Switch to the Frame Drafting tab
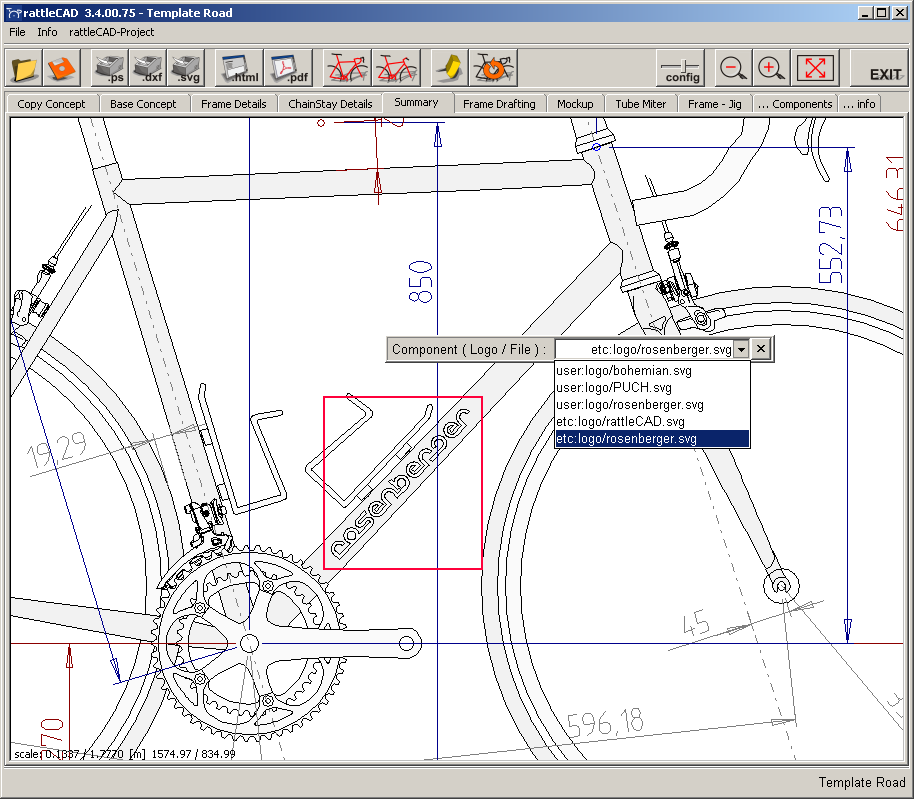Image resolution: width=914 pixels, height=799 pixels. 500,104
